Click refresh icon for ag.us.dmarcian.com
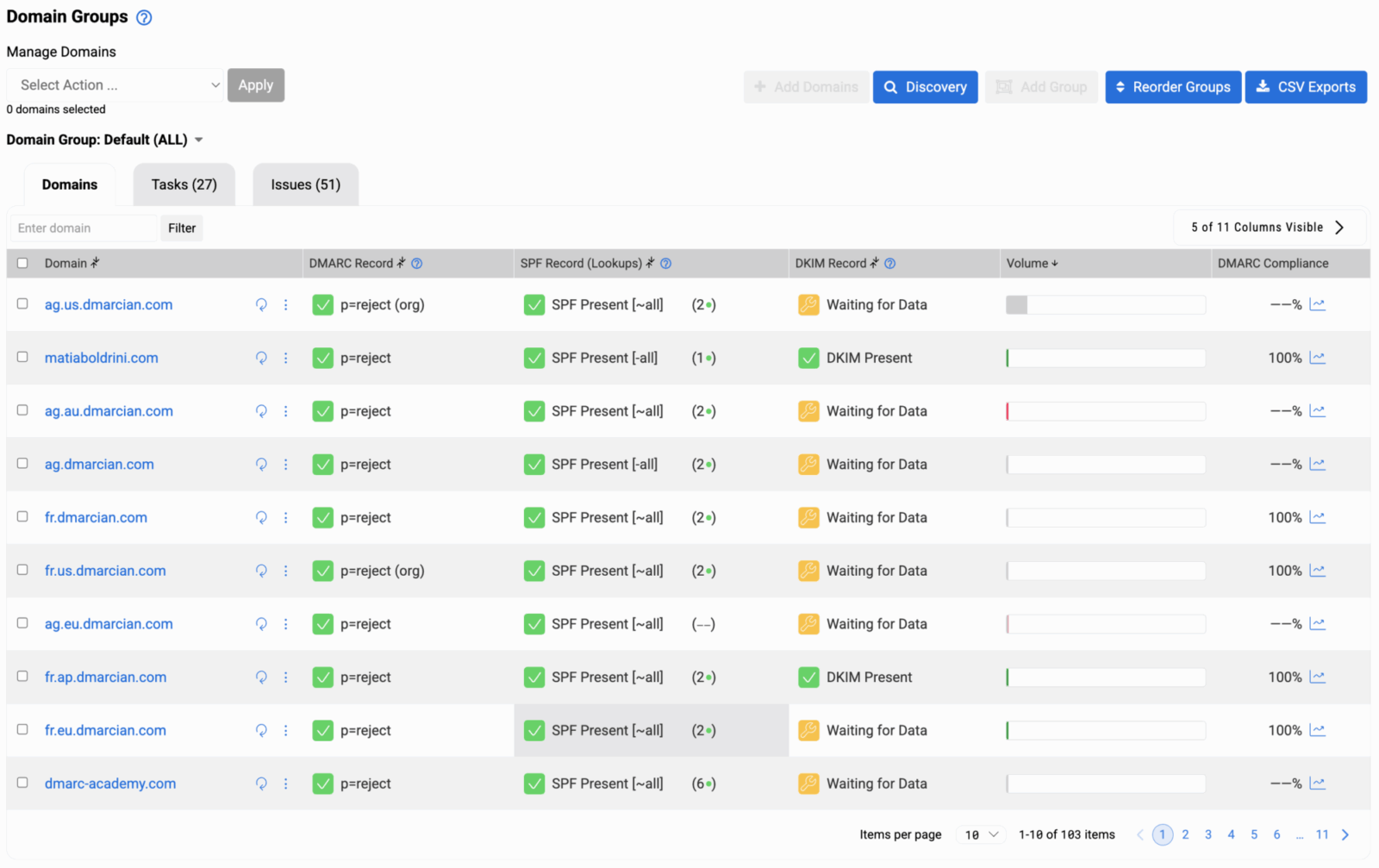Image resolution: width=1379 pixels, height=868 pixels. (x=261, y=304)
